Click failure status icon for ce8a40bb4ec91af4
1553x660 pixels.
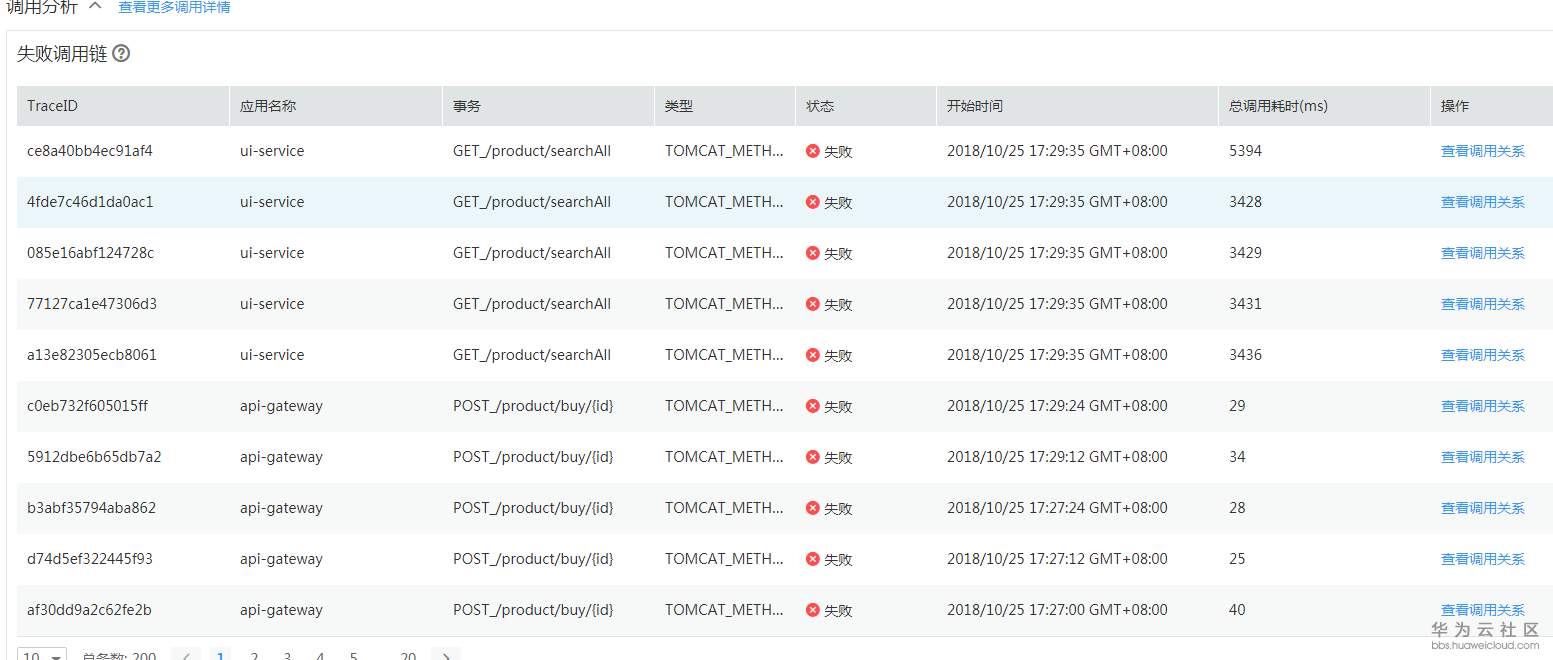point(813,151)
